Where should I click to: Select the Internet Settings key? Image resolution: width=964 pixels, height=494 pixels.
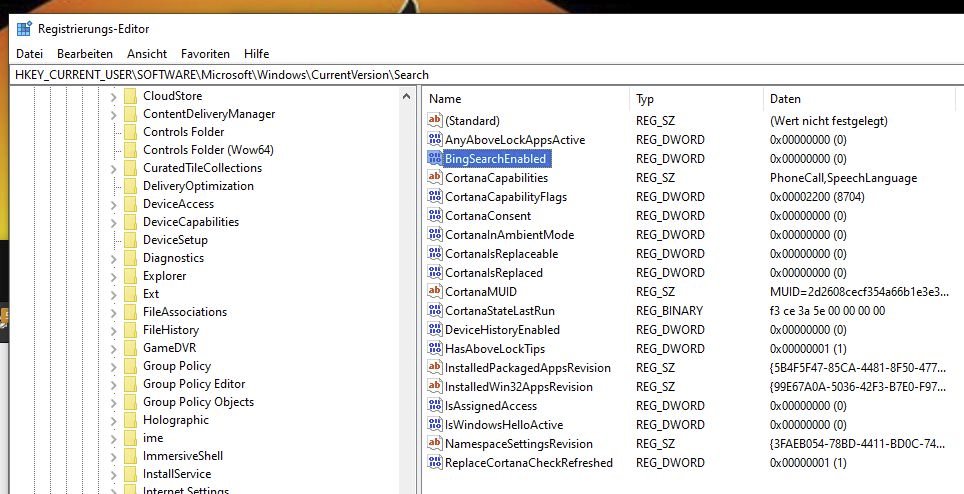186,490
